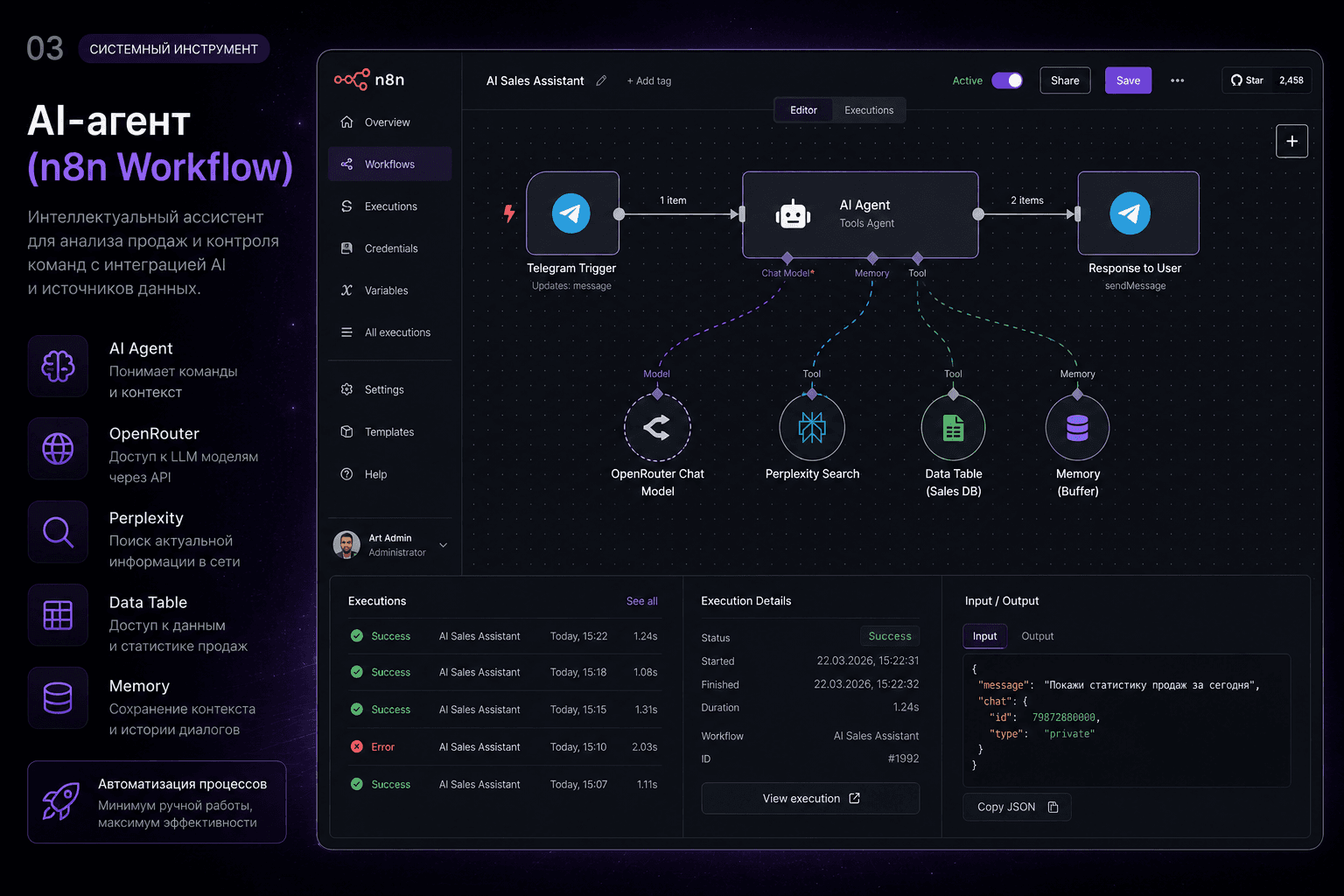Open Workflows in the sidebar
This screenshot has height=896, width=1344.
(x=390, y=164)
